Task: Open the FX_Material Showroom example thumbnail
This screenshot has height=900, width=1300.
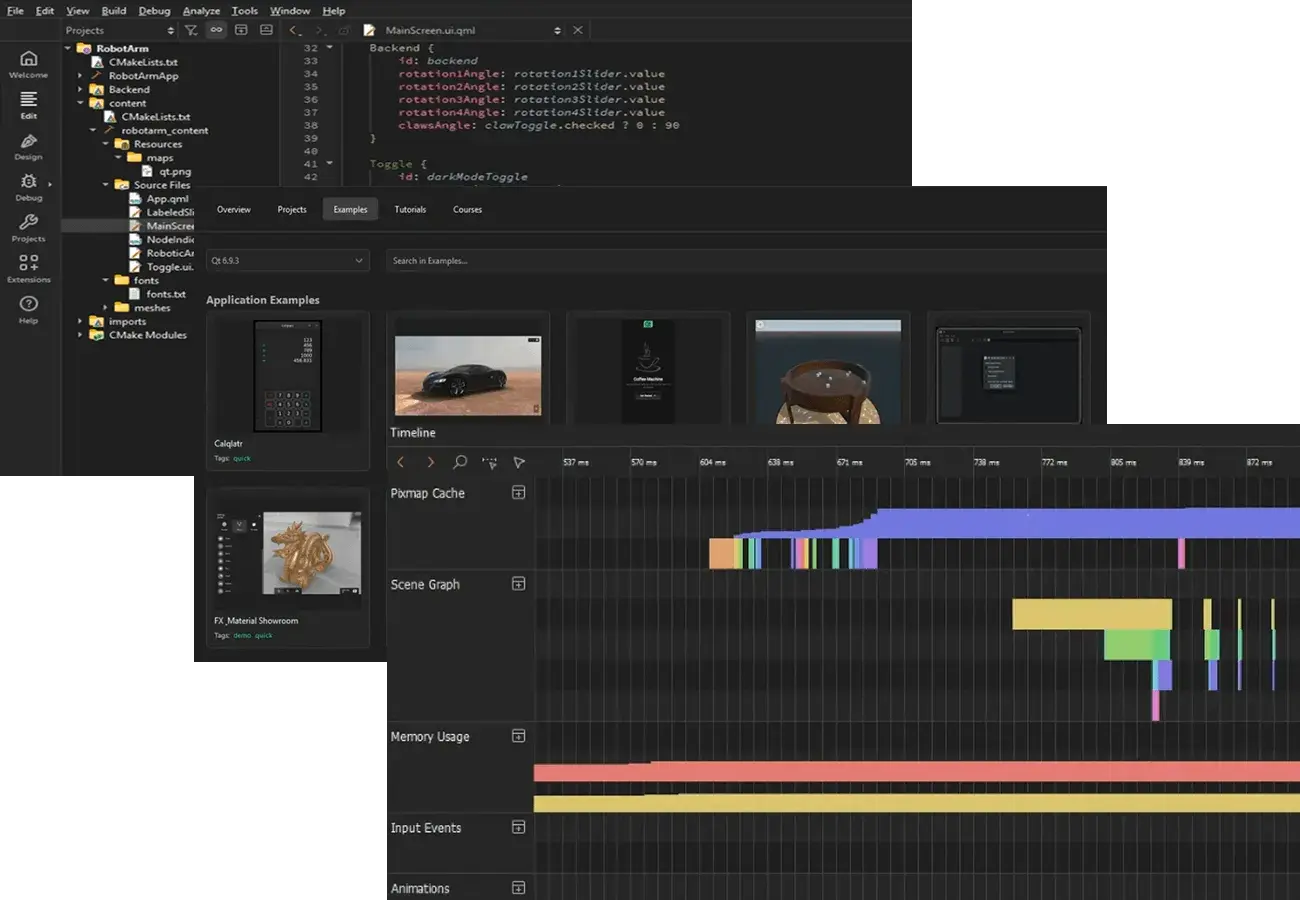Action: (288, 555)
